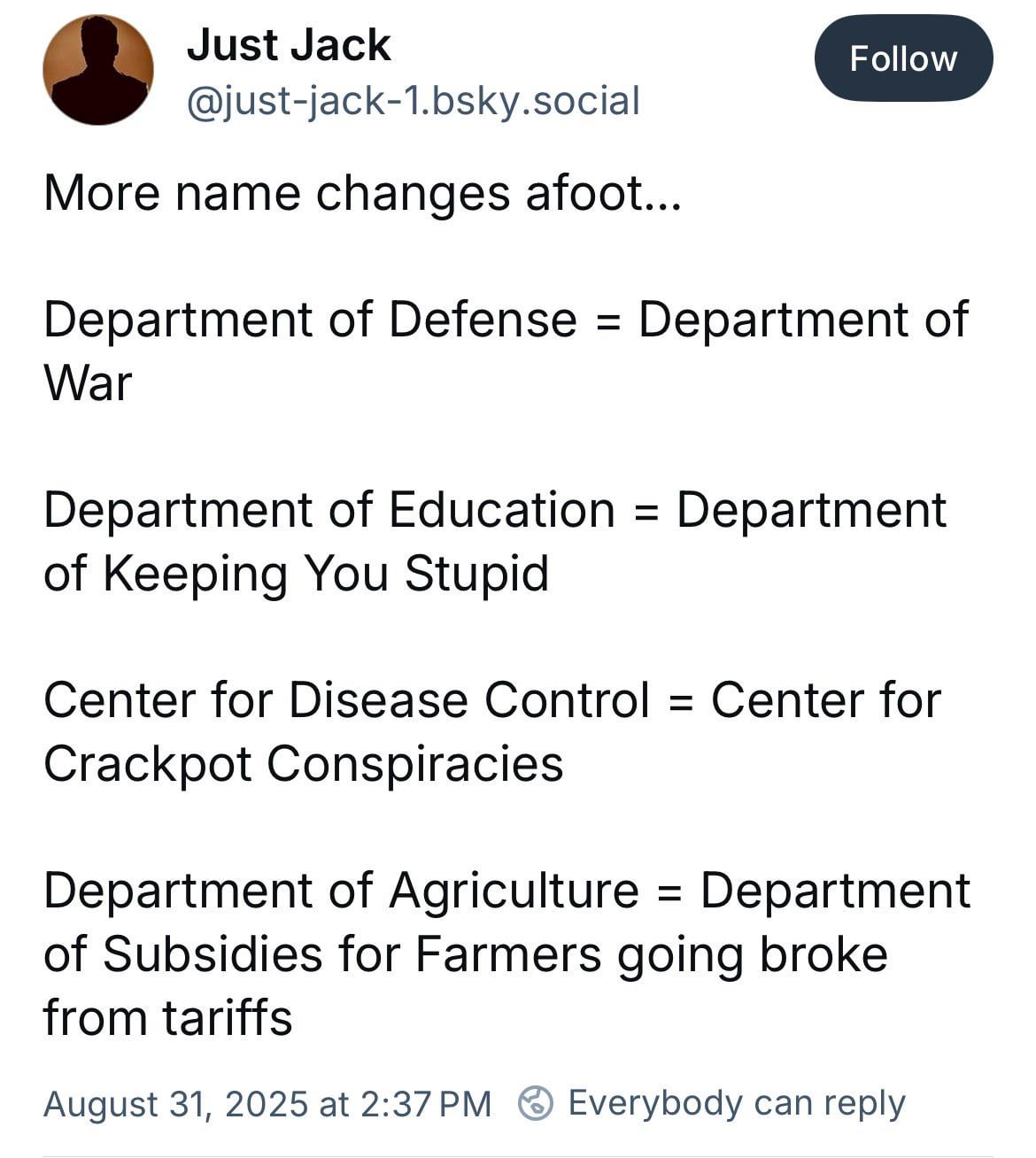Viewport: 1036px width, 1158px height.
Task: Click the 'Department of Agriculture' text
Action: click(341, 891)
